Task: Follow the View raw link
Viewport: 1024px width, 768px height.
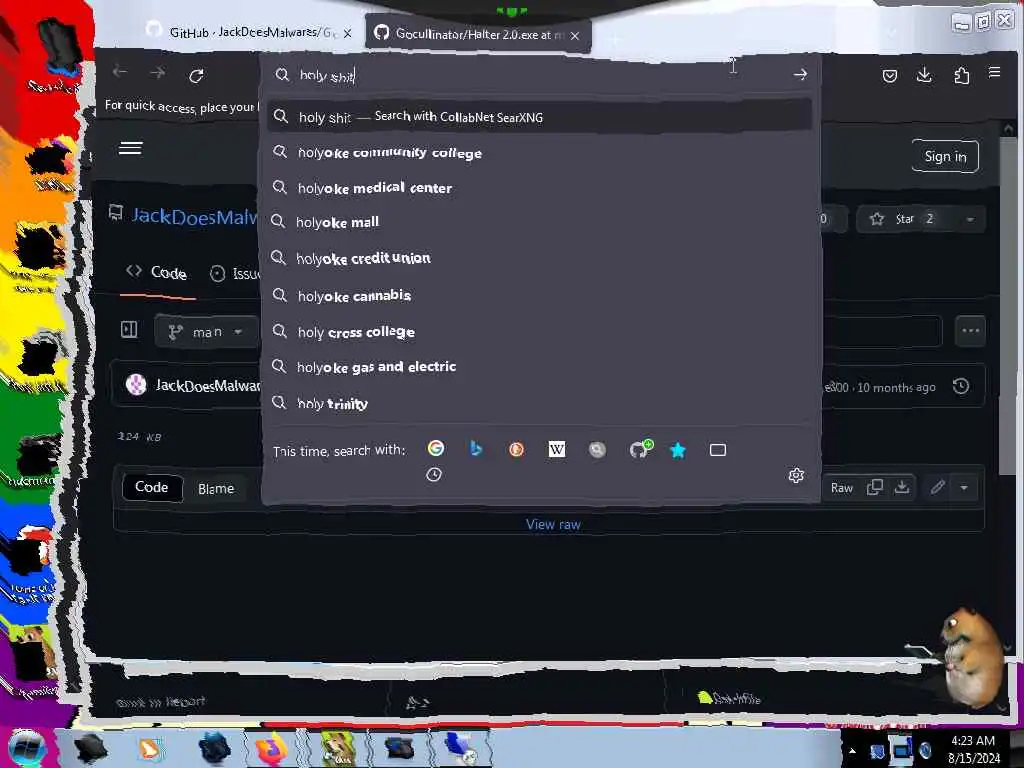Action: pos(553,524)
